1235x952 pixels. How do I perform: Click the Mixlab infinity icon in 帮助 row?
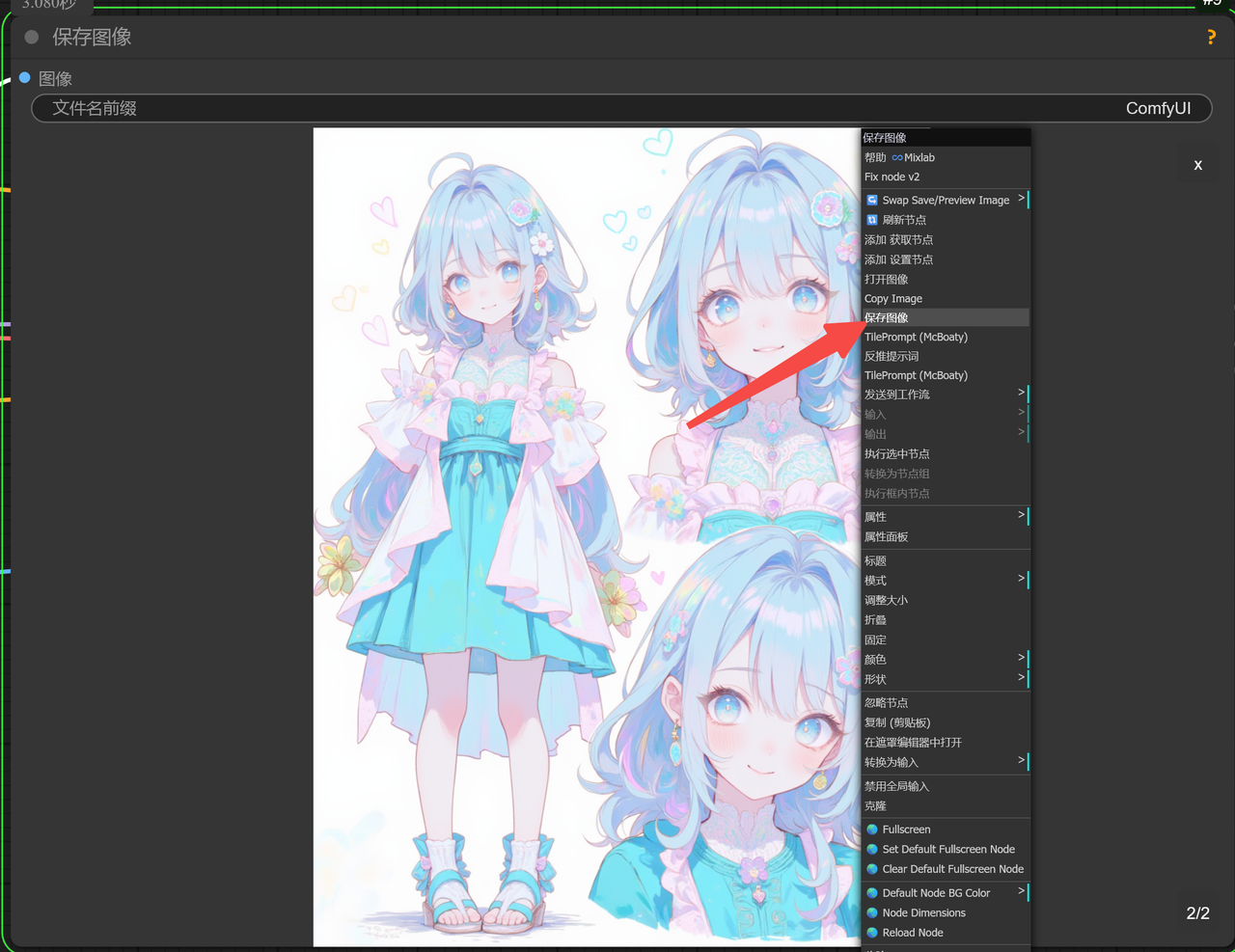coord(897,157)
